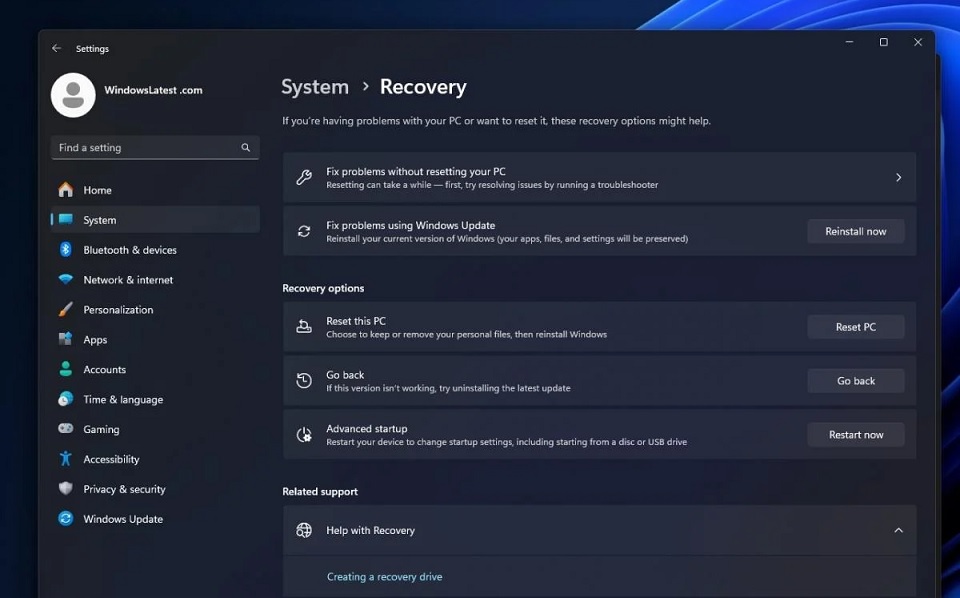Click the Find a setting search box
The image size is (960, 598).
pos(155,148)
